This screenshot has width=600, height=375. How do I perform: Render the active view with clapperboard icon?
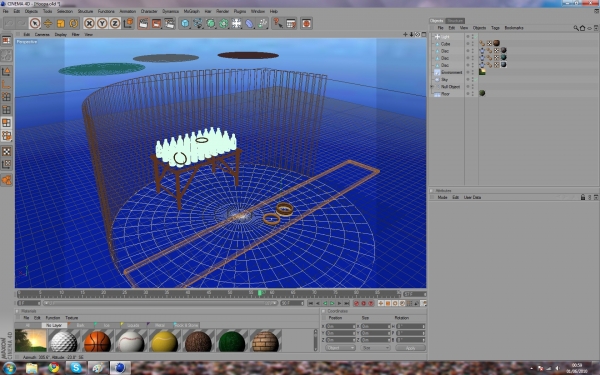pos(143,23)
